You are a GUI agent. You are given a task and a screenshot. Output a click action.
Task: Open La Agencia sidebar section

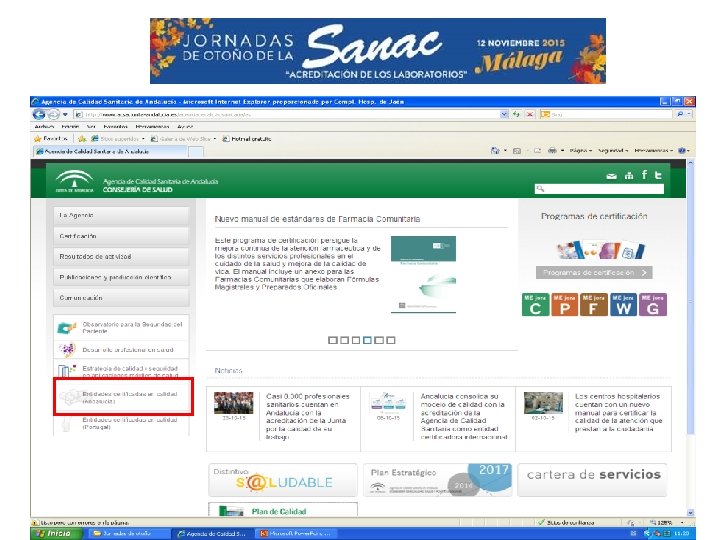click(x=121, y=215)
